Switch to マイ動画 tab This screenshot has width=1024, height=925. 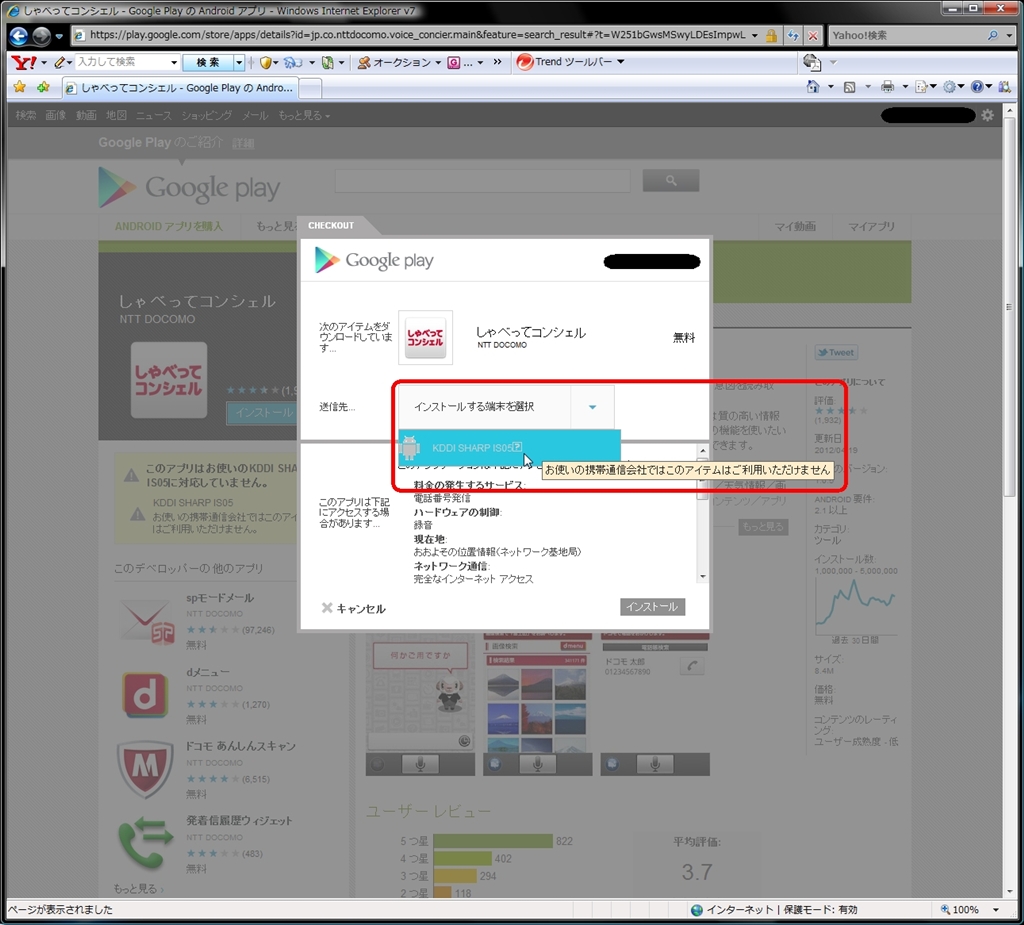pyautogui.click(x=795, y=226)
